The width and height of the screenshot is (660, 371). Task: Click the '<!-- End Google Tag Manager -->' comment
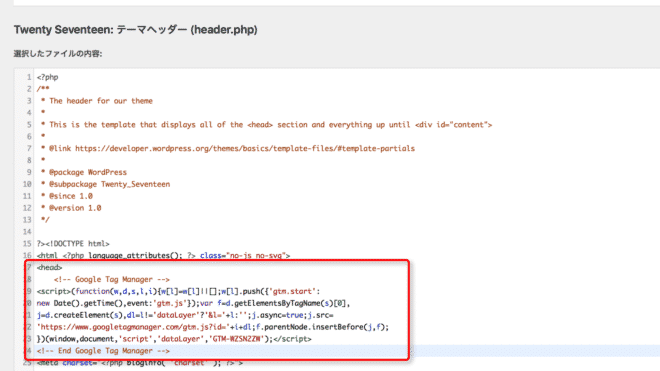click(x=103, y=350)
